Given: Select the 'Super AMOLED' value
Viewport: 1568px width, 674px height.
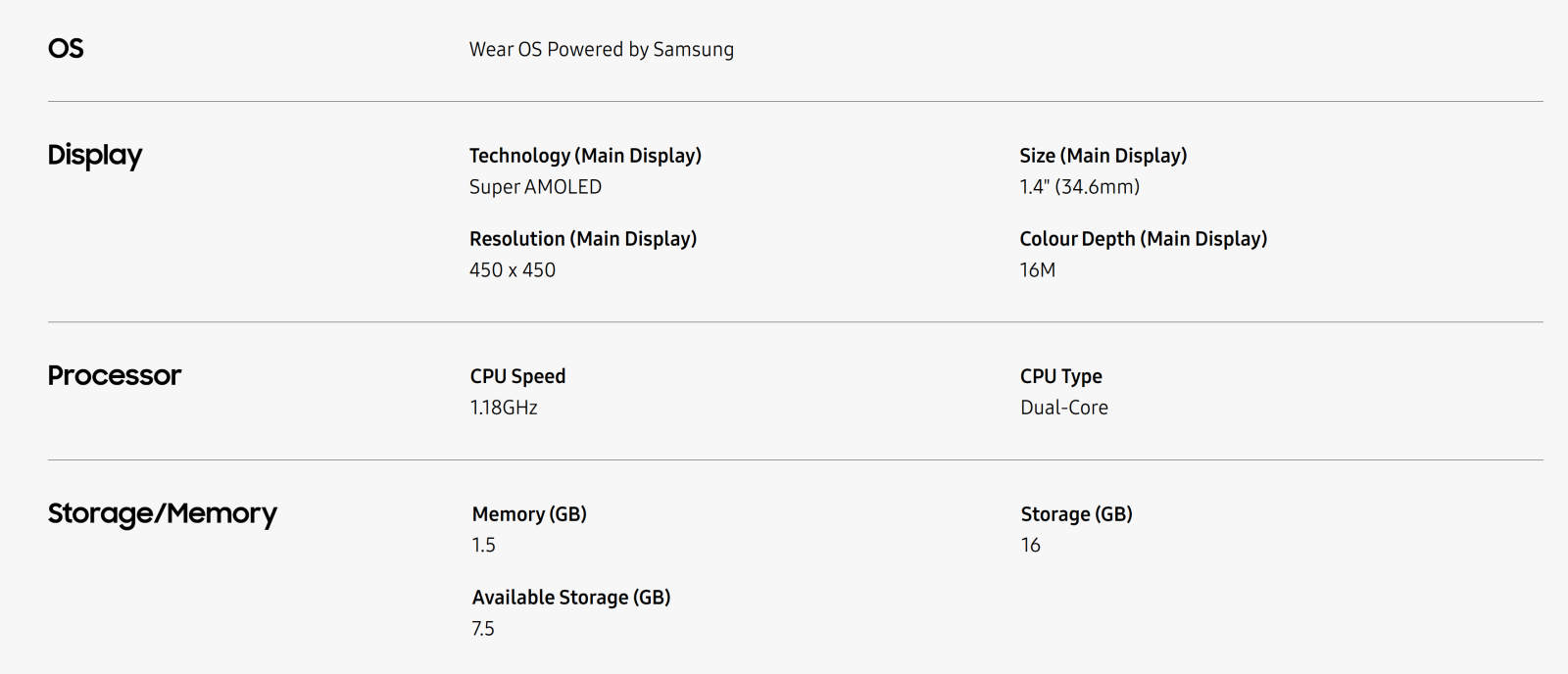Looking at the screenshot, I should [x=535, y=187].
